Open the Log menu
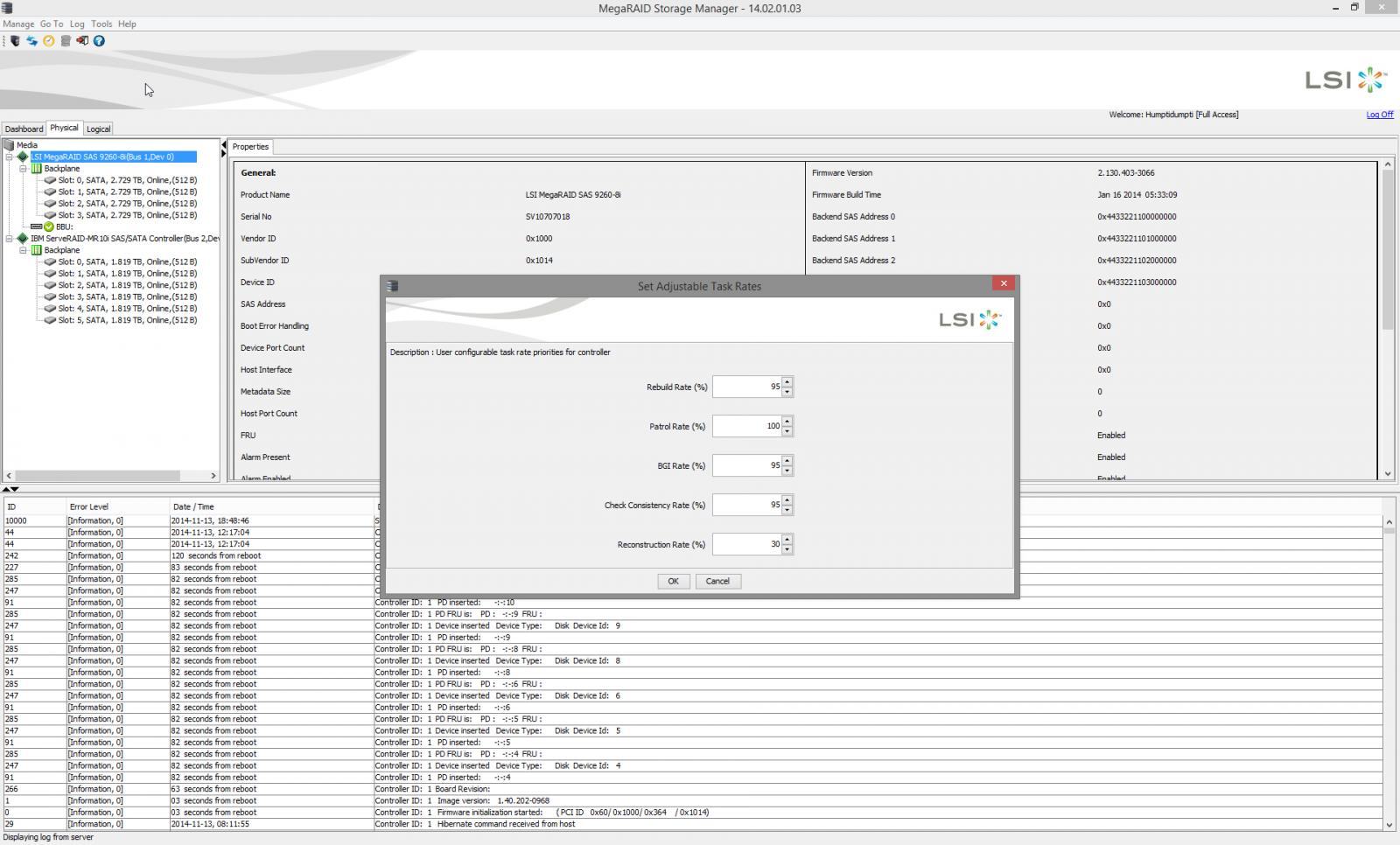Viewport: 1400px width, 845px height. [x=77, y=24]
